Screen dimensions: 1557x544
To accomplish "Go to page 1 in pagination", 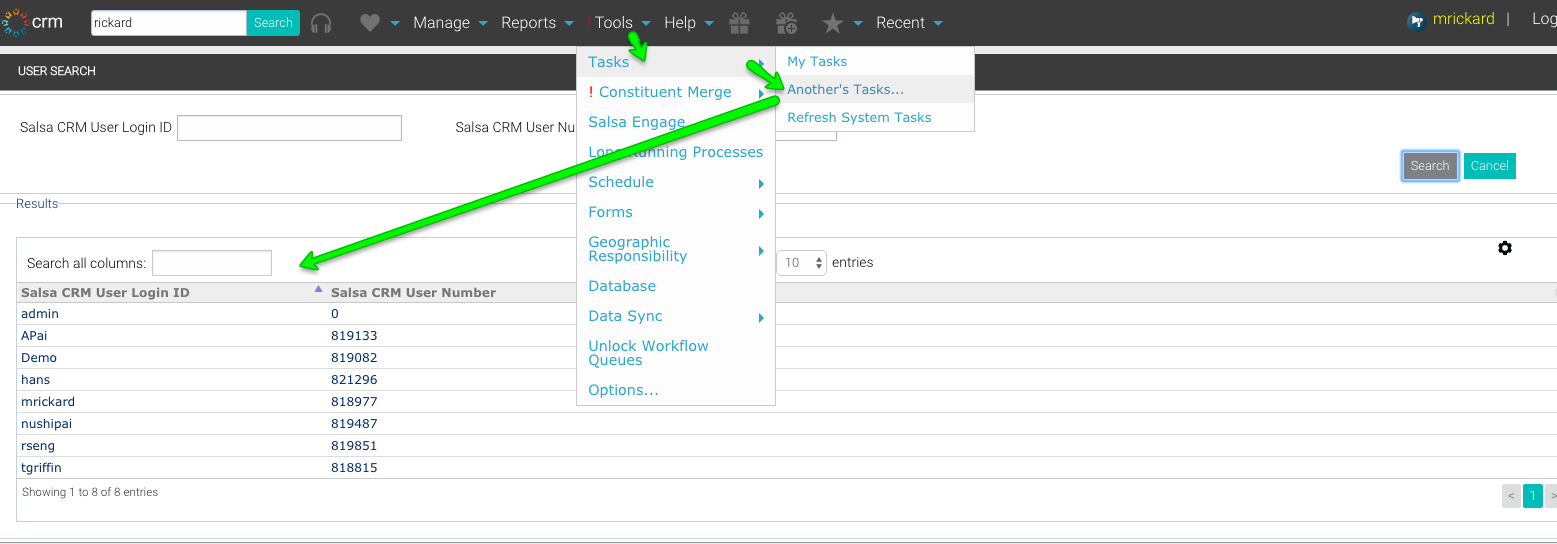I will 1533,495.
